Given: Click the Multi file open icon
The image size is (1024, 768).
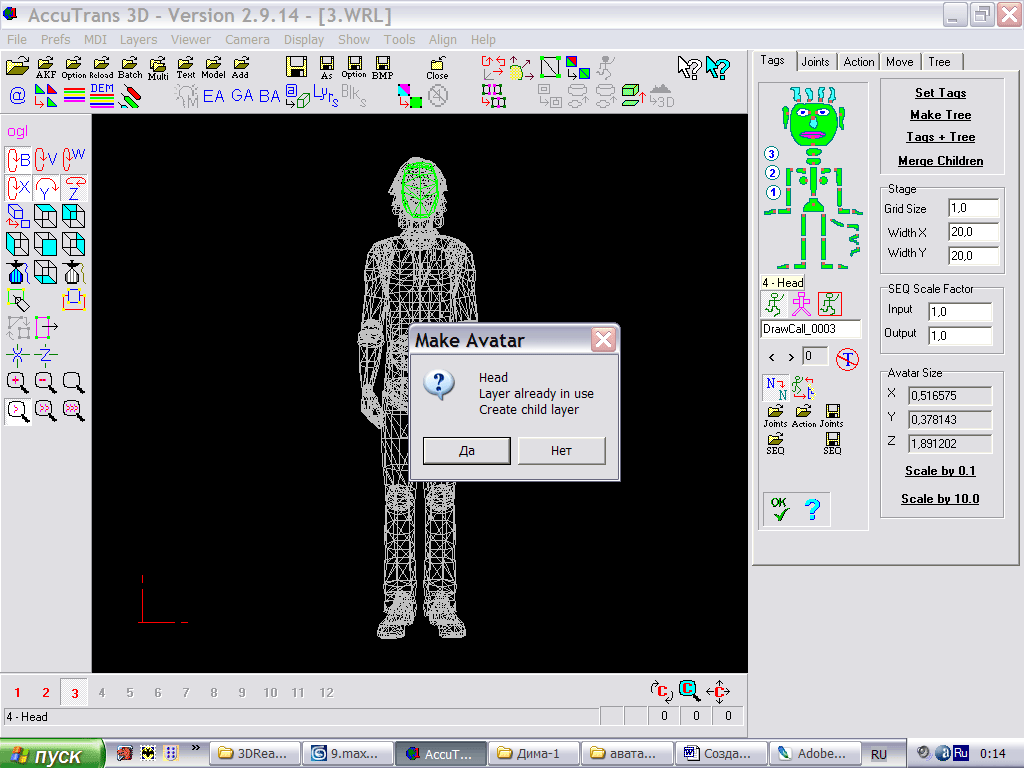Looking at the screenshot, I should (158, 68).
